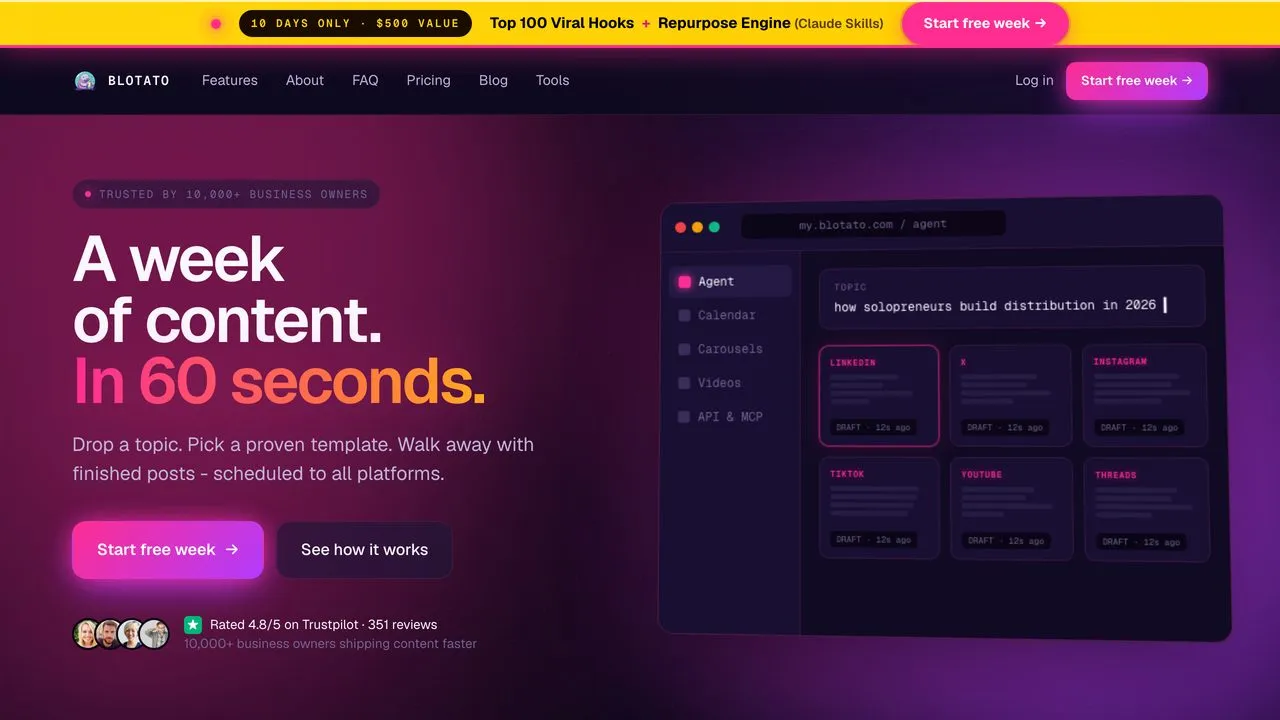Click the DRAFT 12s ago tag on Threads card
Screen dimensions: 1280x720
(1141, 542)
